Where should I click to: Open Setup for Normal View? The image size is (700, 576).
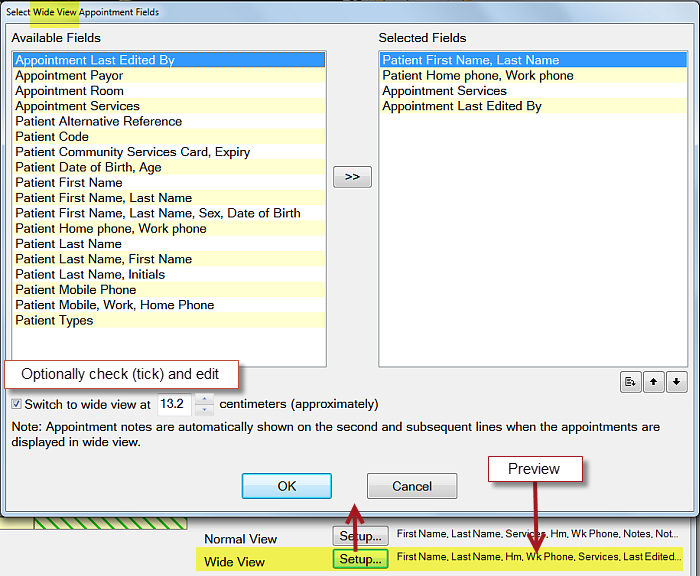tap(360, 536)
